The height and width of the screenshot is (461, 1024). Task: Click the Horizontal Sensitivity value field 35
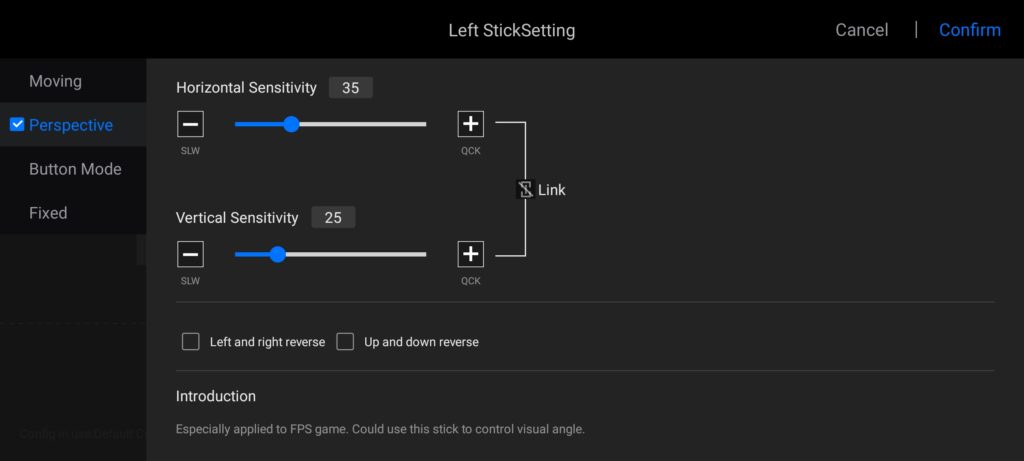click(350, 88)
